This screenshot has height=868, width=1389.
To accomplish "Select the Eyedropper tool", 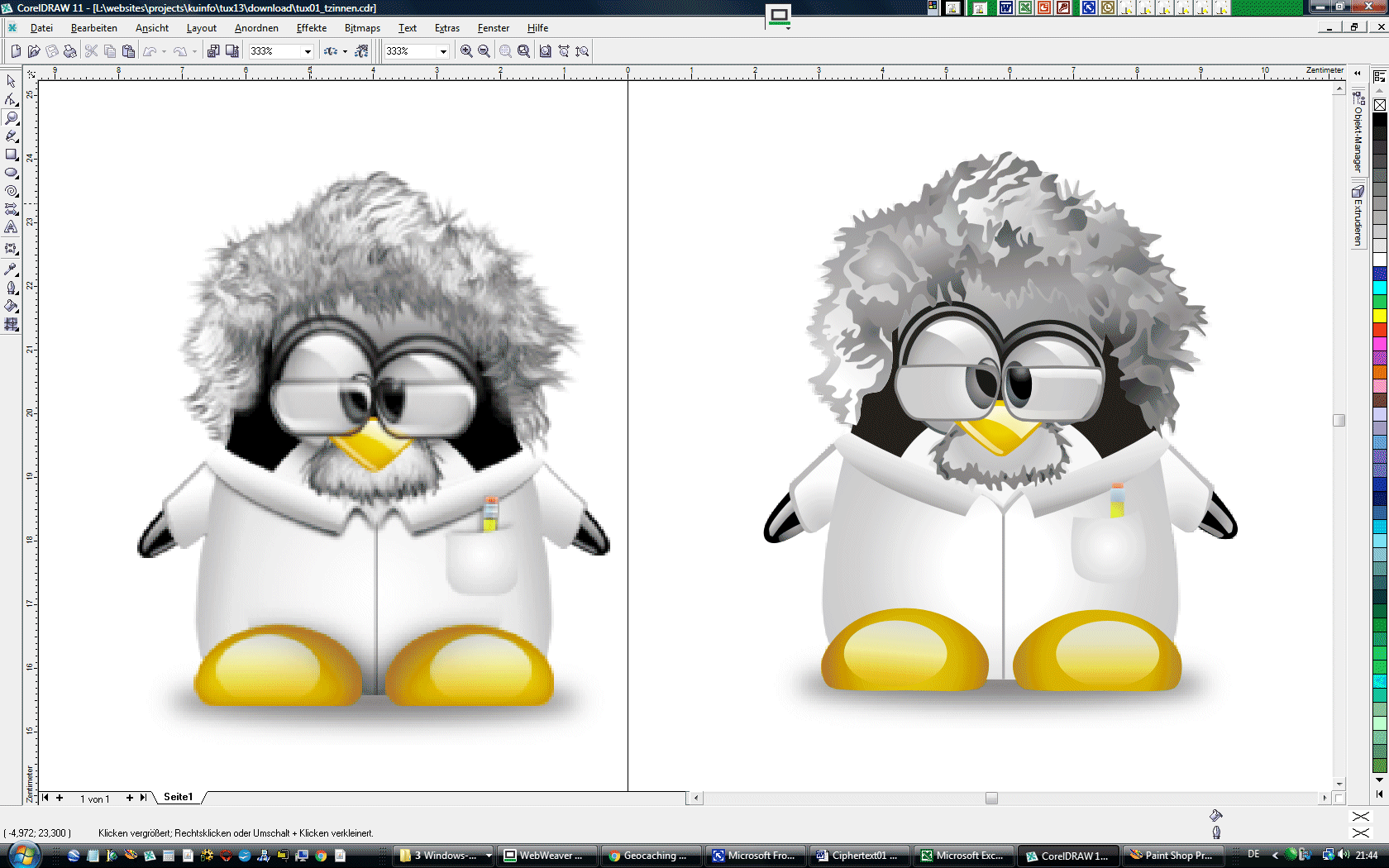I will click(11, 269).
